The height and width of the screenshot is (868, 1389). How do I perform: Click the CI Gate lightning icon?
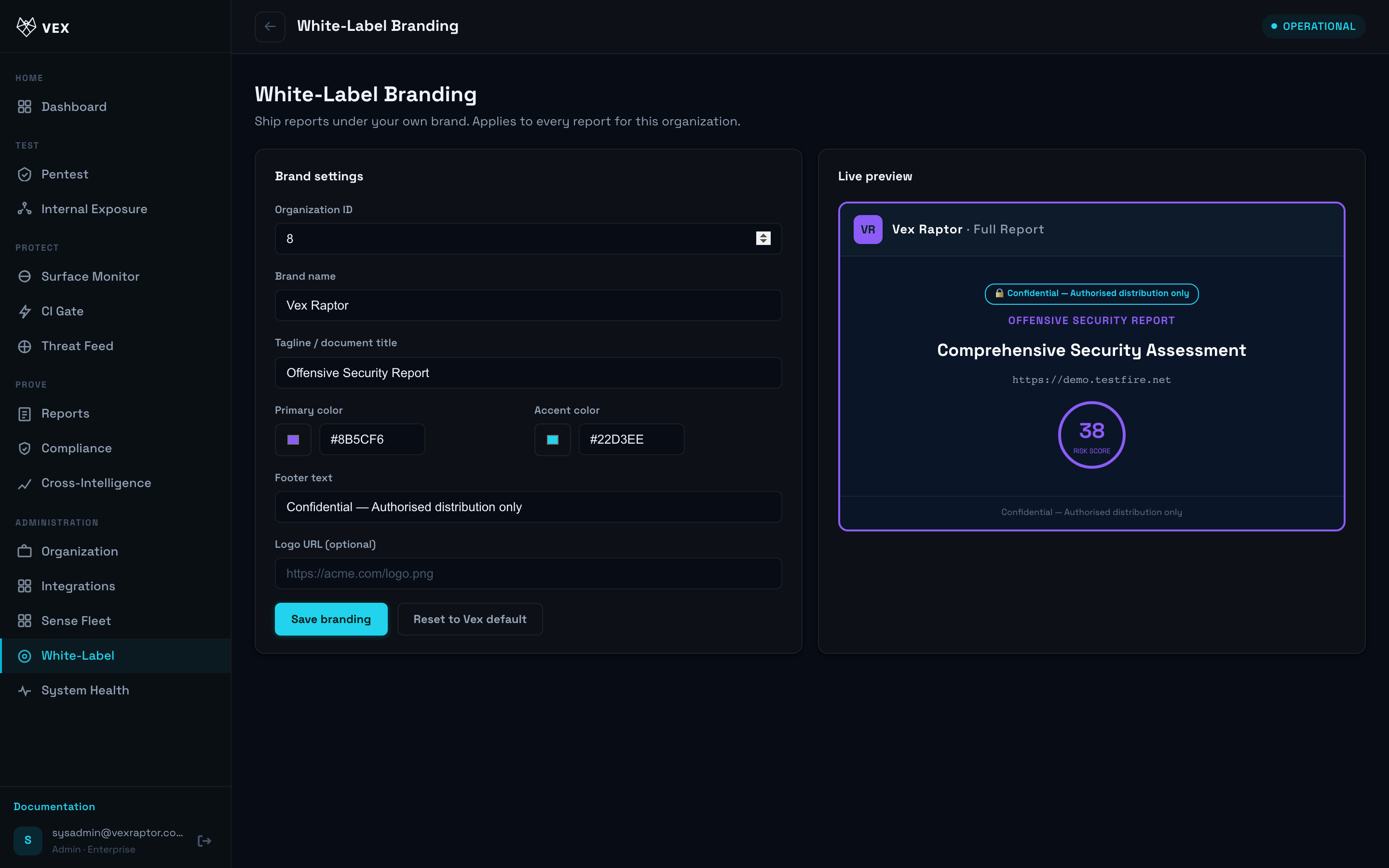tap(25, 311)
